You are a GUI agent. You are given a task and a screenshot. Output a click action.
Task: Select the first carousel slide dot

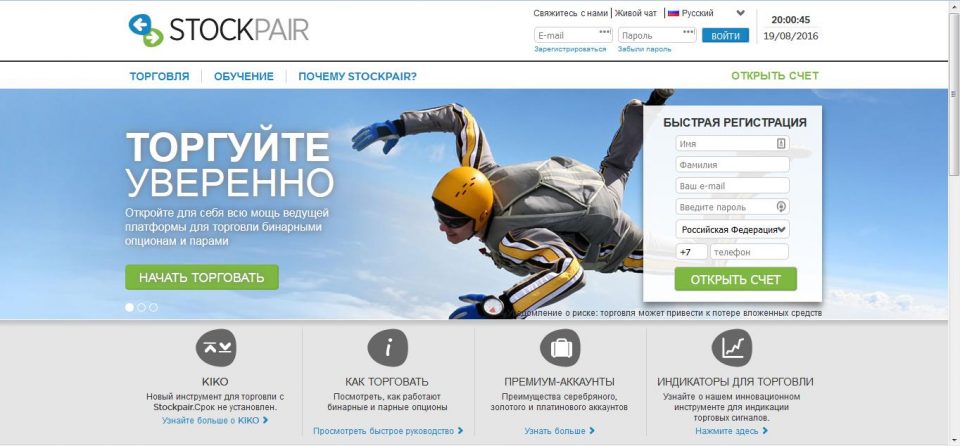click(129, 308)
